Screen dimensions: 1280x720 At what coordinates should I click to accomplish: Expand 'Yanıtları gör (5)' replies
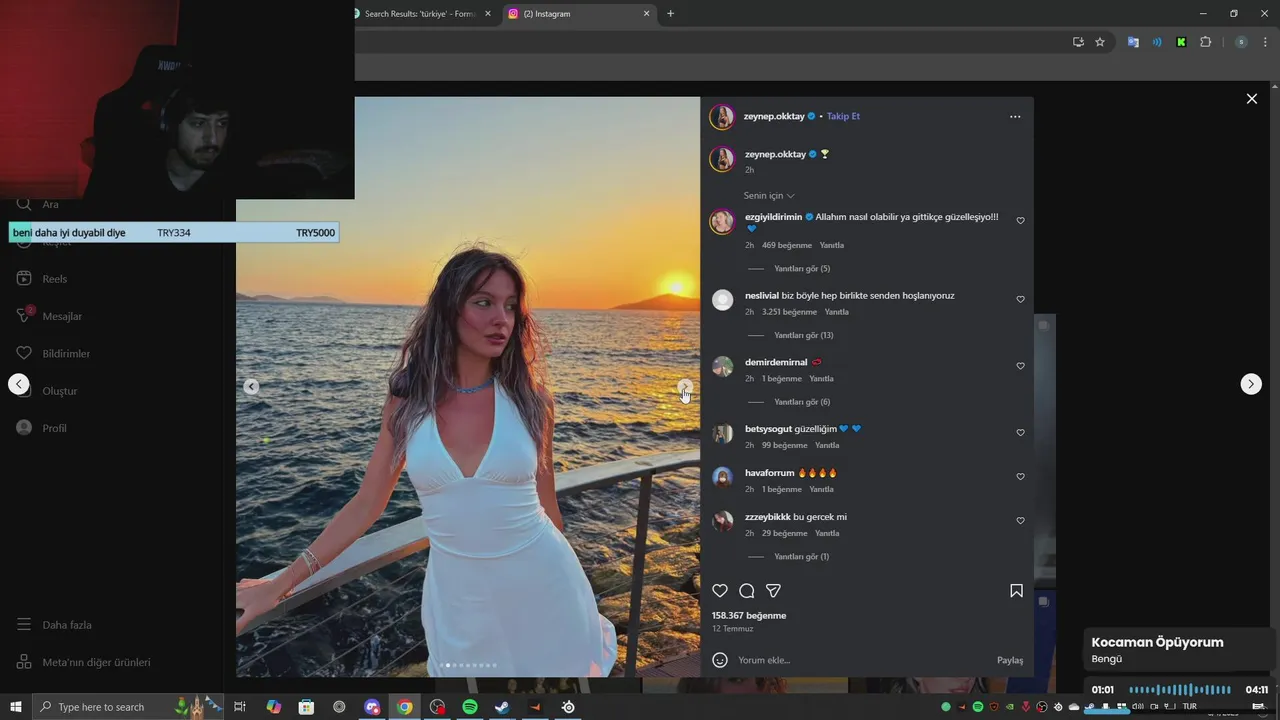[802, 269]
